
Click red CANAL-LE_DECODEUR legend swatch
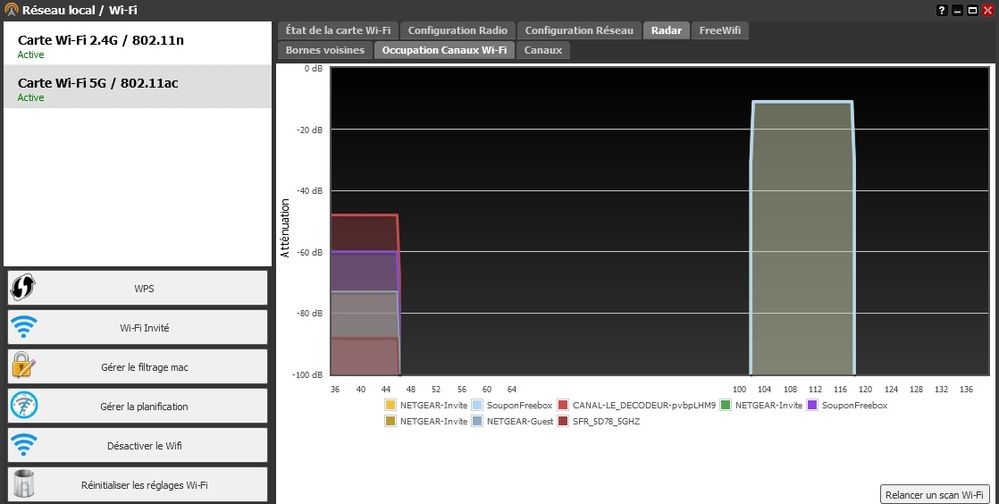coord(563,405)
